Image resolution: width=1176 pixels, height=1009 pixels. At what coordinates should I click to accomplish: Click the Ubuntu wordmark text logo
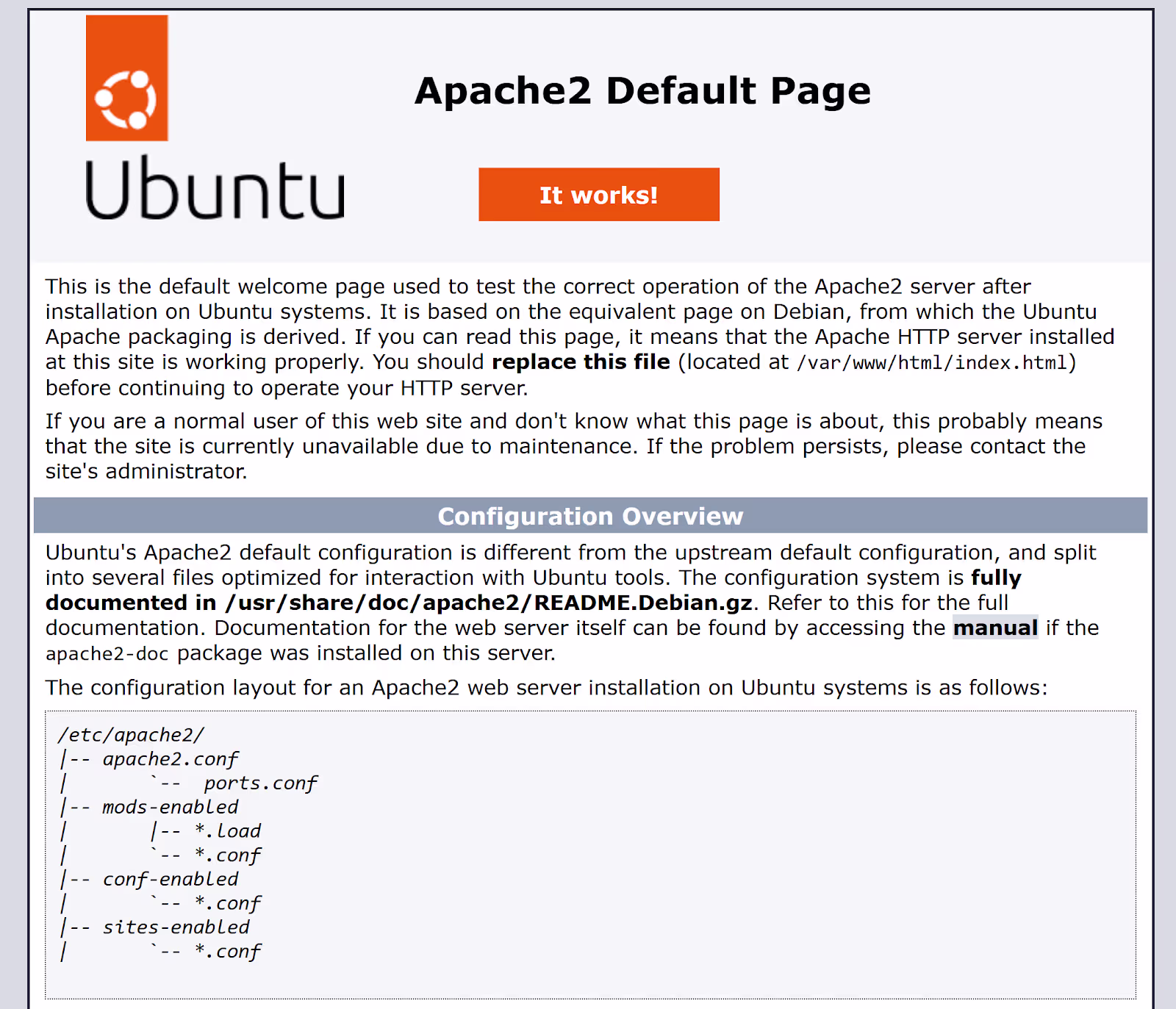[x=215, y=187]
